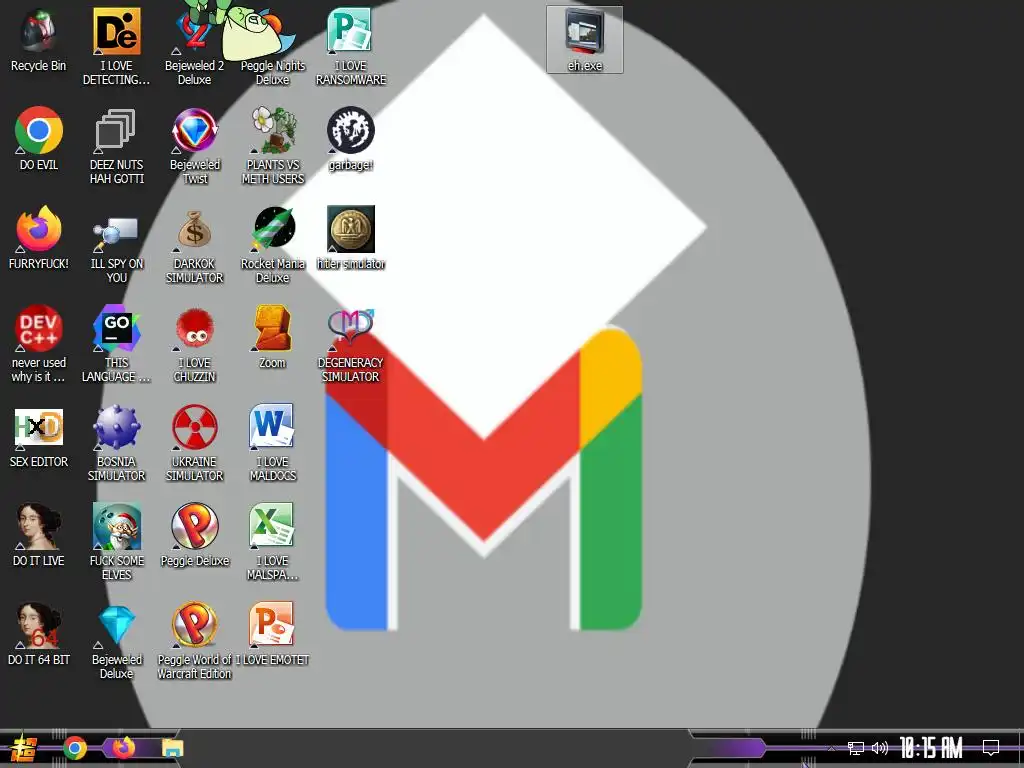
Task: Click the 'DARKOK SIMULATOR' money bag icon
Action: (194, 246)
